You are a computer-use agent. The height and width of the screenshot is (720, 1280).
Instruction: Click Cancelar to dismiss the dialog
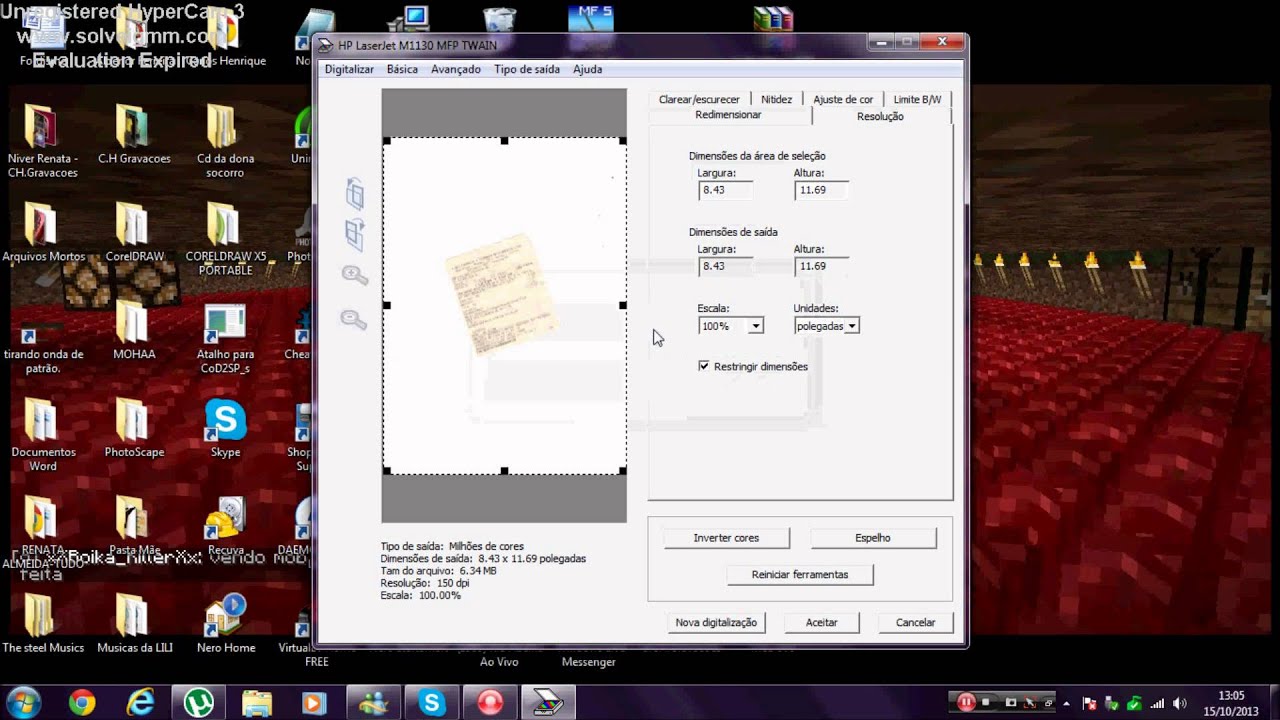click(x=915, y=622)
